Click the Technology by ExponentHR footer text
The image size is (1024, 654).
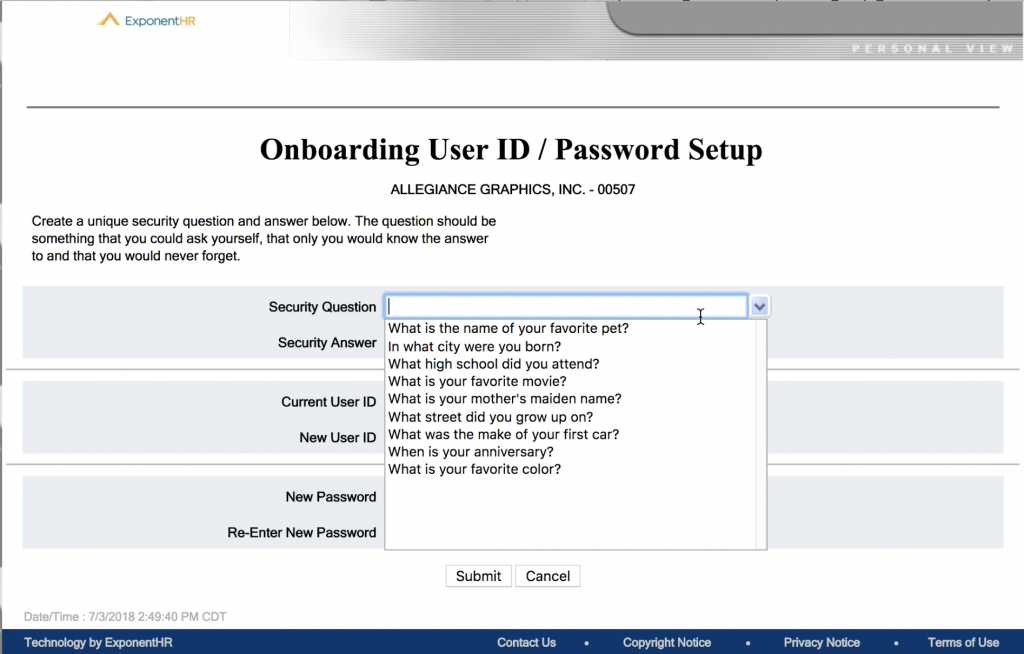point(96,642)
